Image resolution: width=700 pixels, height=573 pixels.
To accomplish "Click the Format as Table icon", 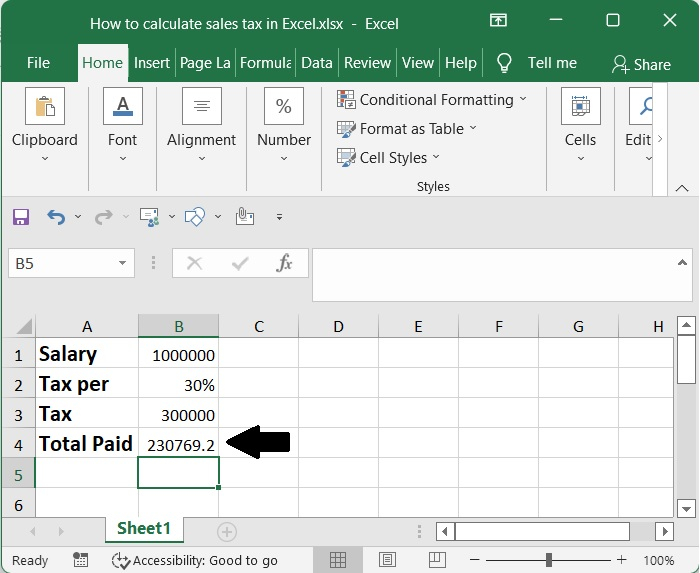I will pos(347,128).
